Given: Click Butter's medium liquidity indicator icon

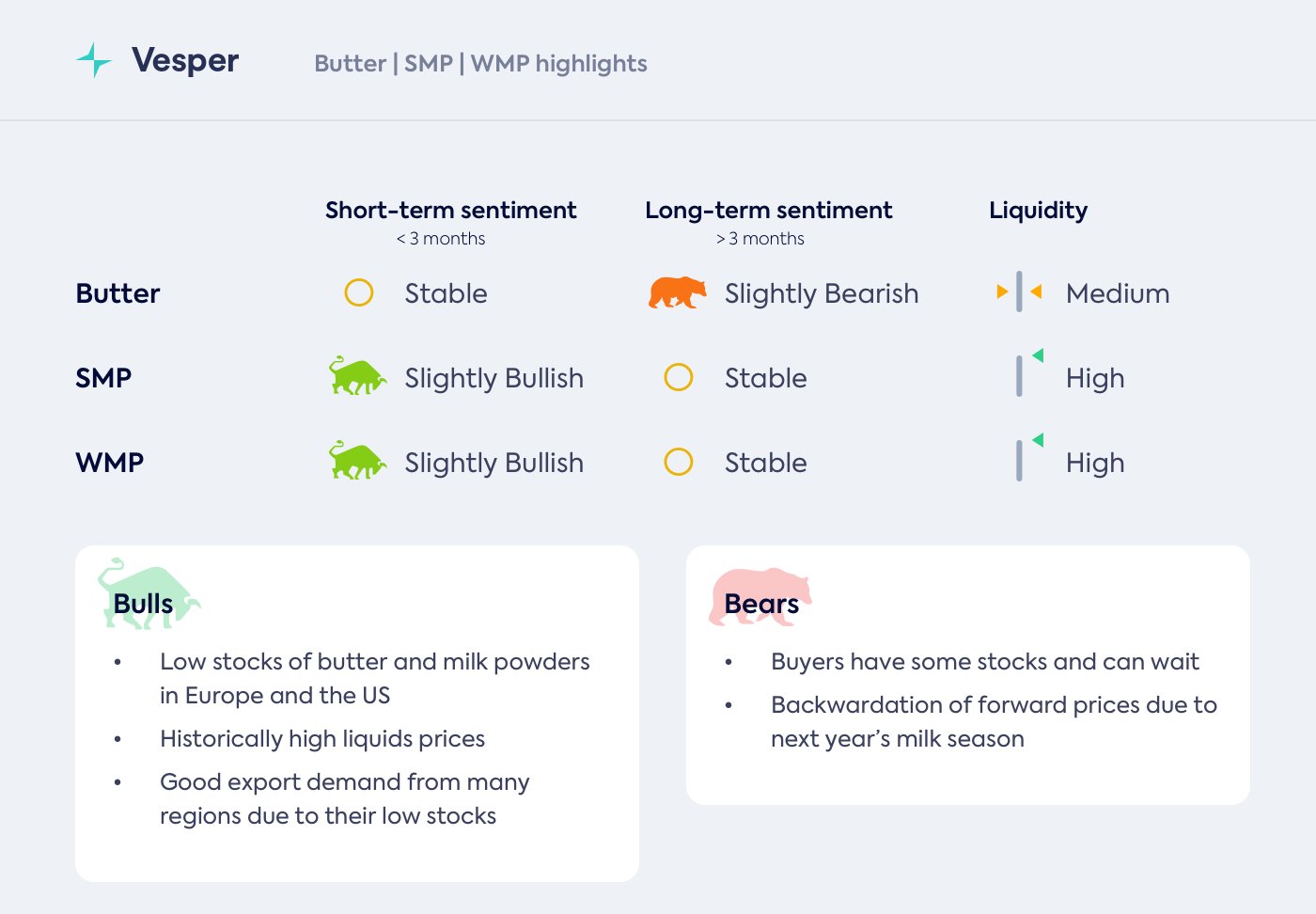Looking at the screenshot, I should click(1019, 292).
